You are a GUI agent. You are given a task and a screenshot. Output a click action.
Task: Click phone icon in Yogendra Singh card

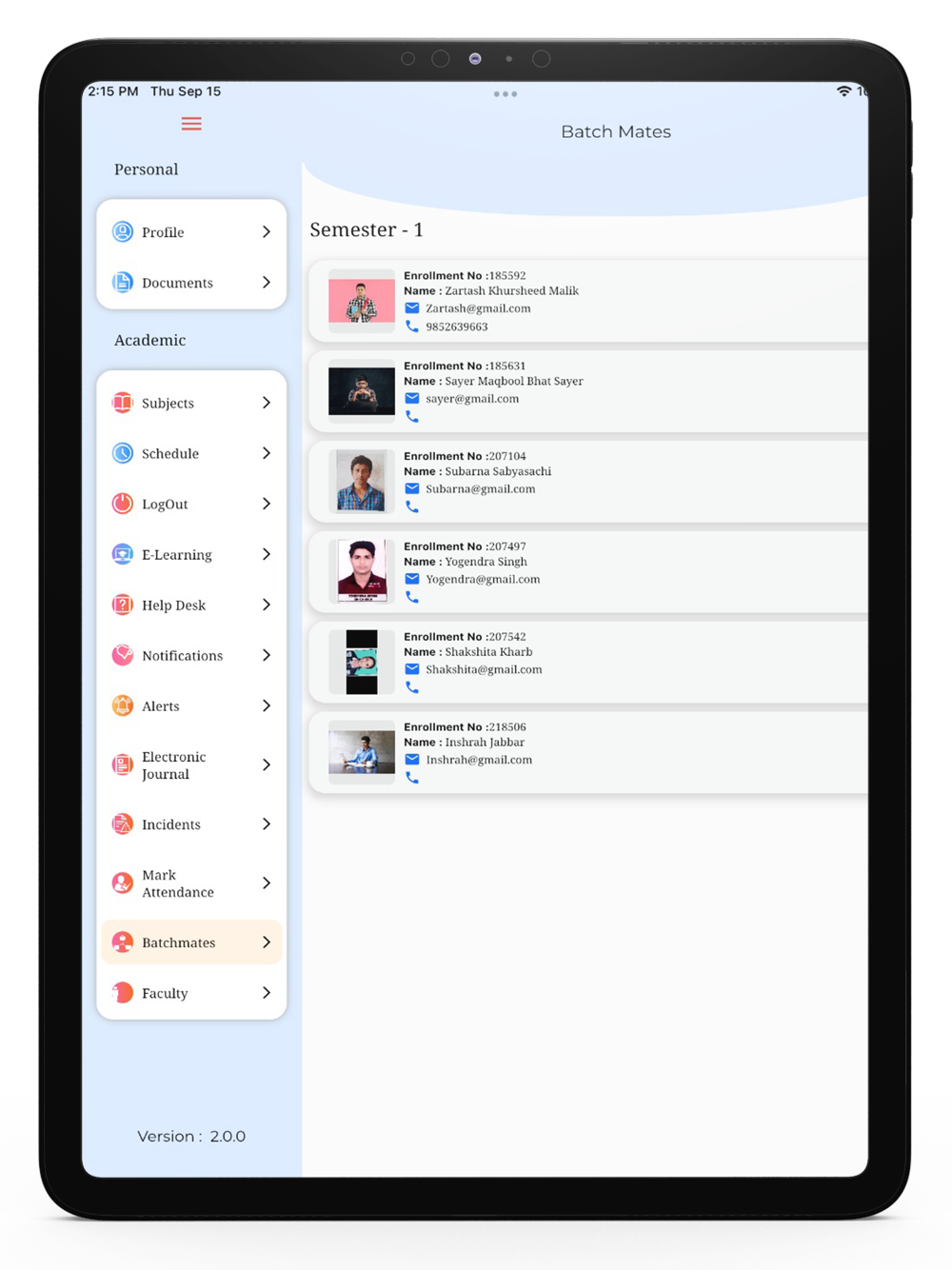412,597
